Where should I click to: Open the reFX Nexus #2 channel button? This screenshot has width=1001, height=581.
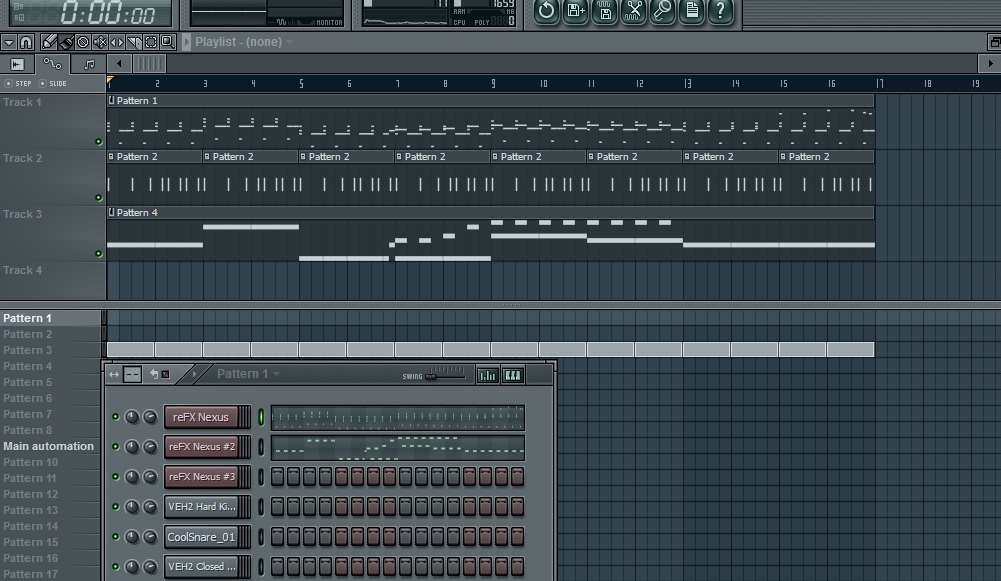click(200, 447)
